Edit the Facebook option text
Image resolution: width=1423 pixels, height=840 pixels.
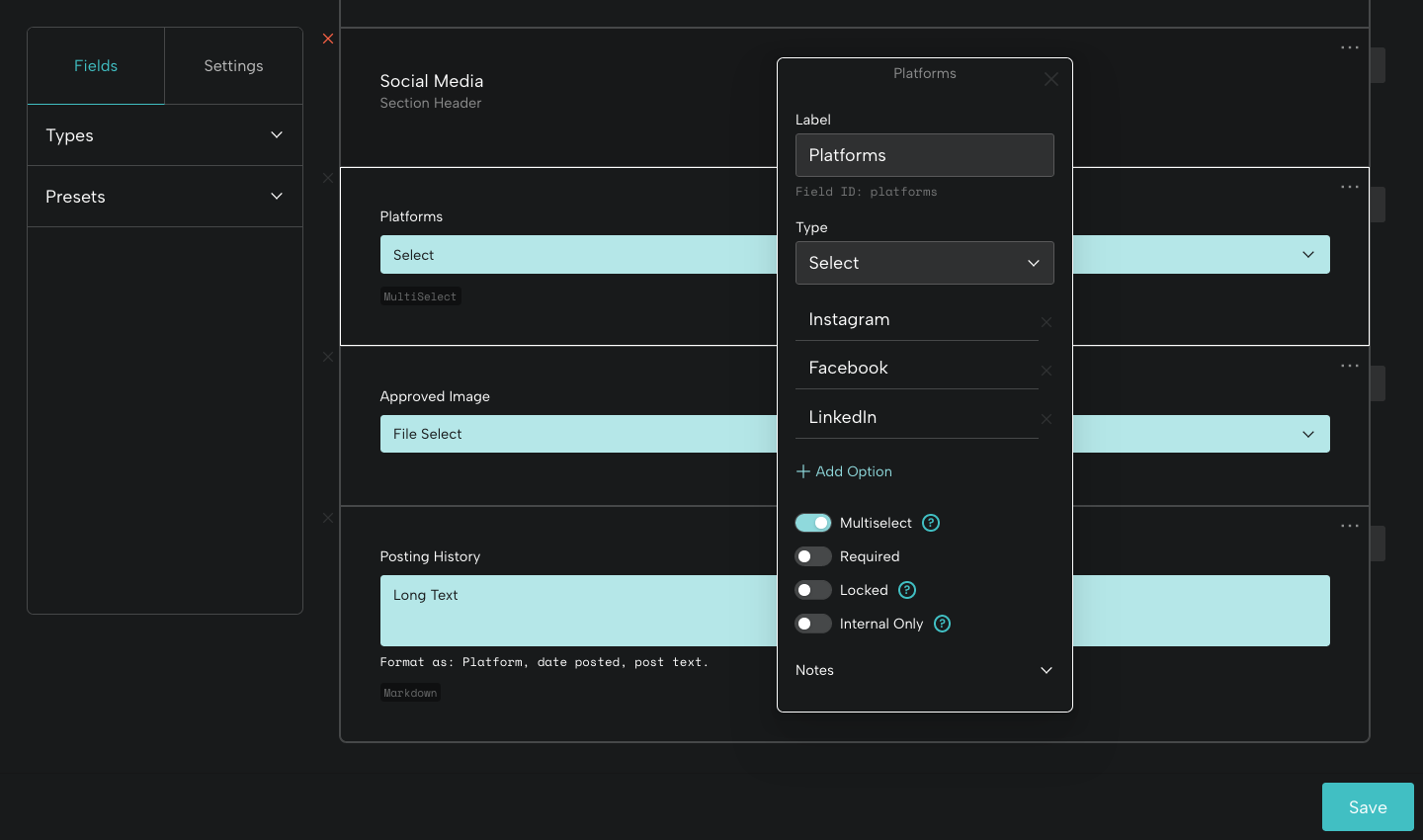(917, 368)
